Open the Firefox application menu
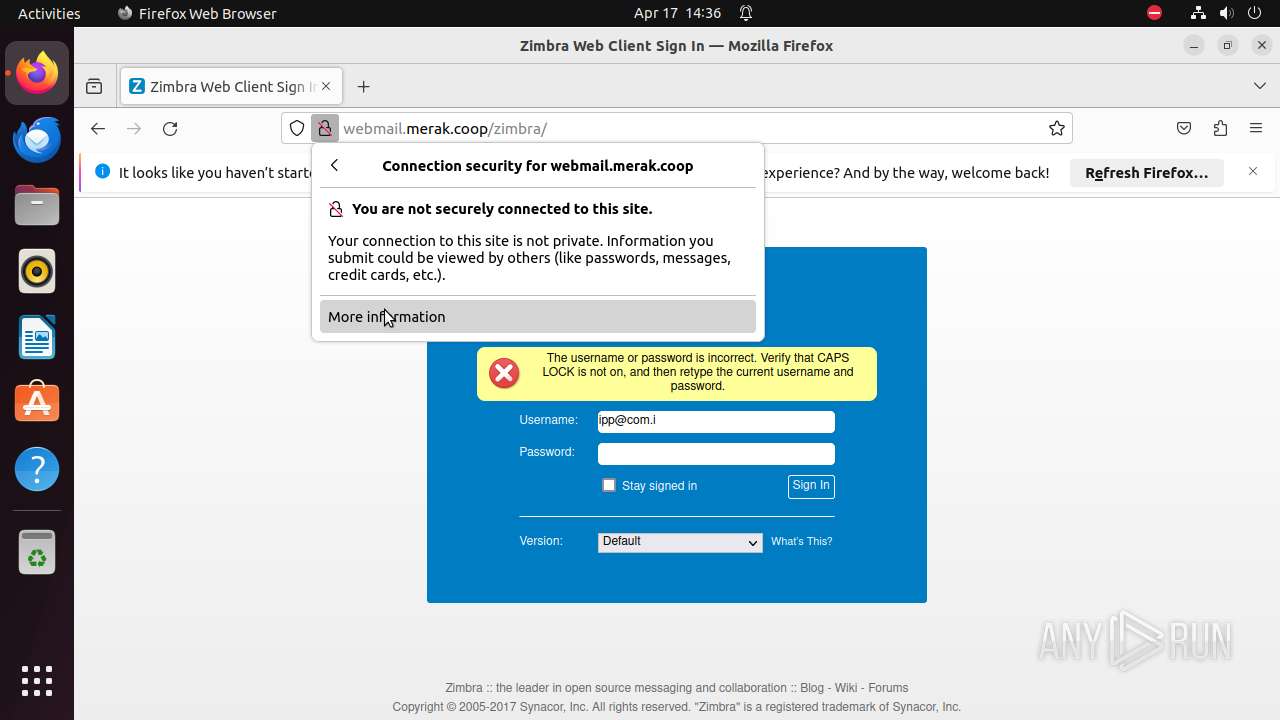The width and height of the screenshot is (1280, 720). click(1256, 128)
